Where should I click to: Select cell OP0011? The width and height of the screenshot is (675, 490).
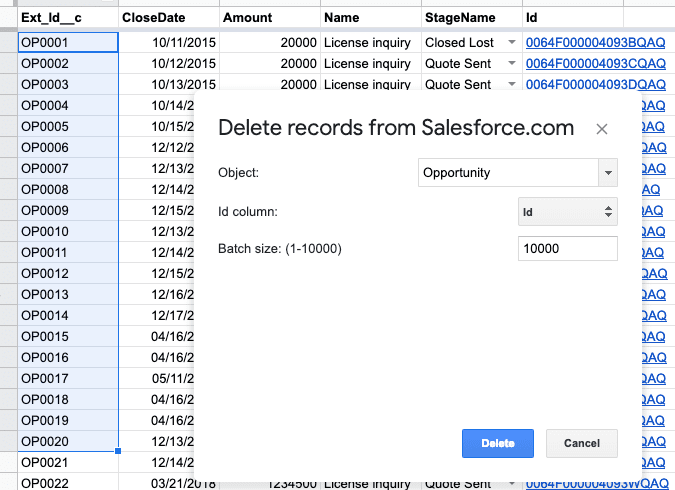tap(68, 252)
